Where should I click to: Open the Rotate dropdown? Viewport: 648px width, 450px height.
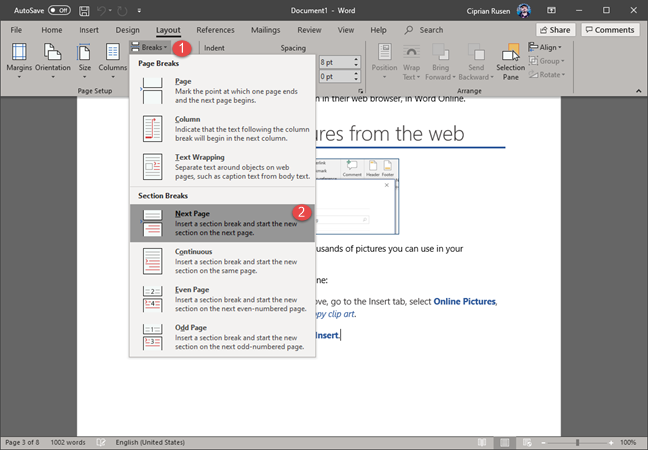[546, 74]
